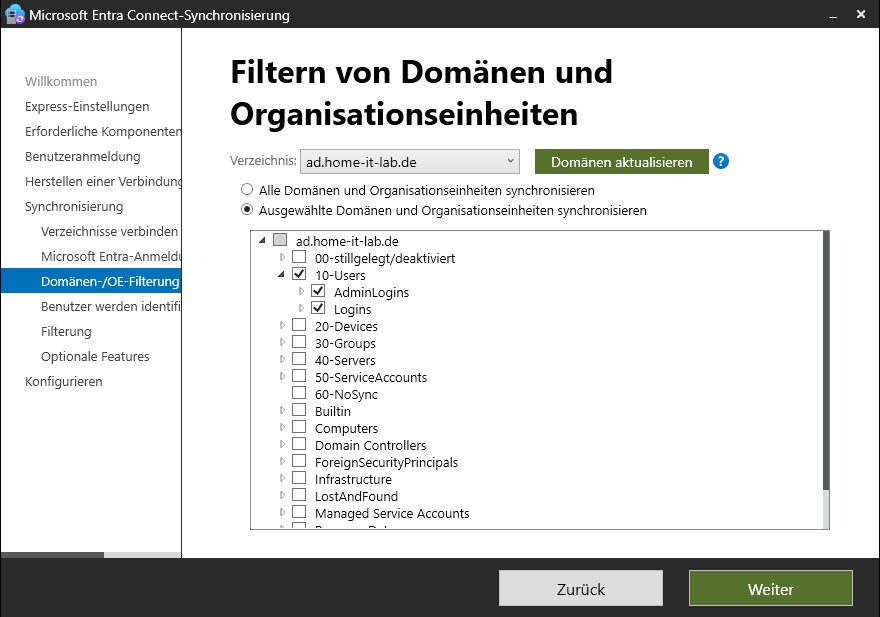Check the Domain Controllers checkbox
The width and height of the screenshot is (880, 617).
pyautogui.click(x=299, y=444)
